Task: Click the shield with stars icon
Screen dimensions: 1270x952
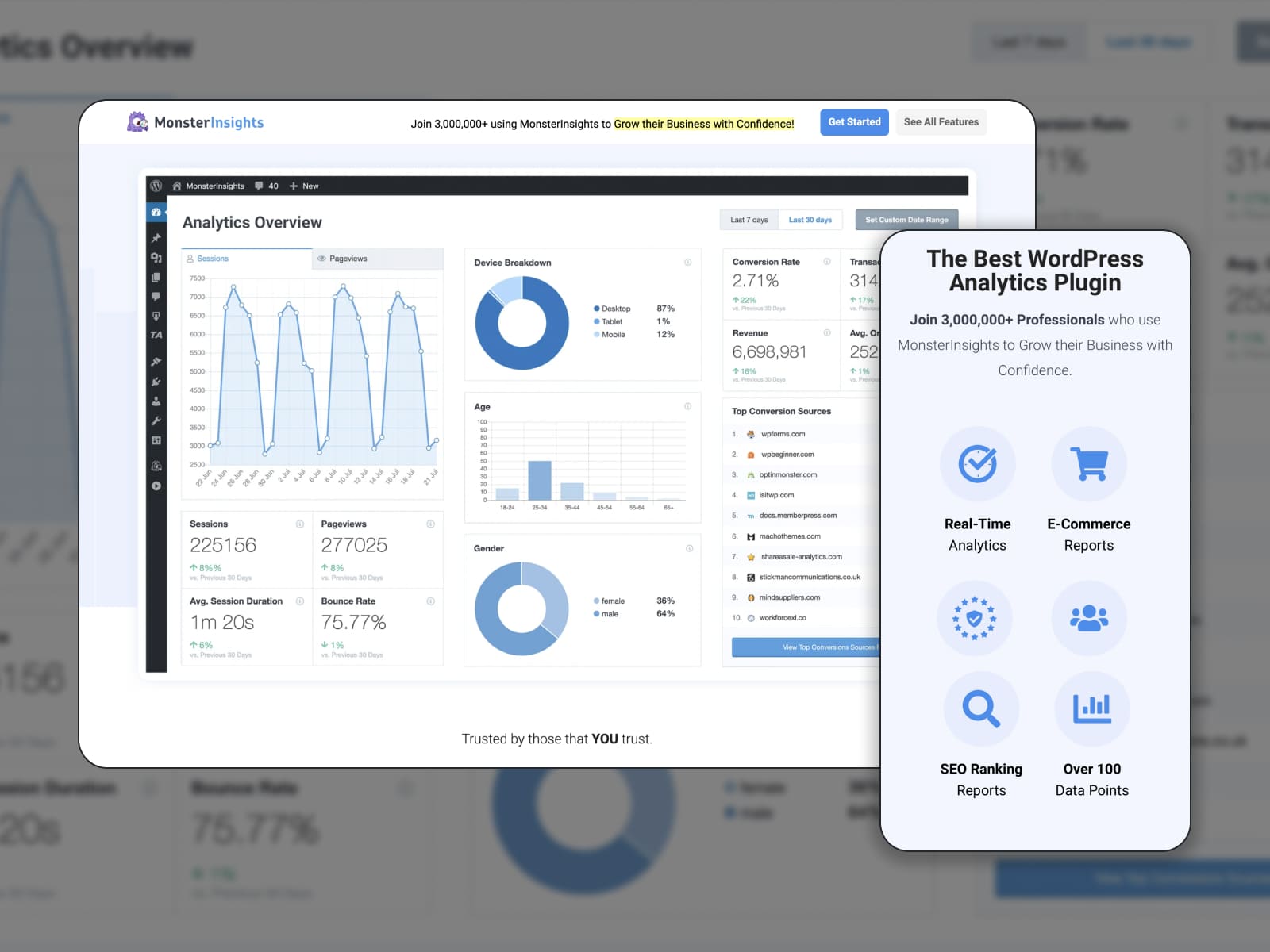Action: click(975, 618)
